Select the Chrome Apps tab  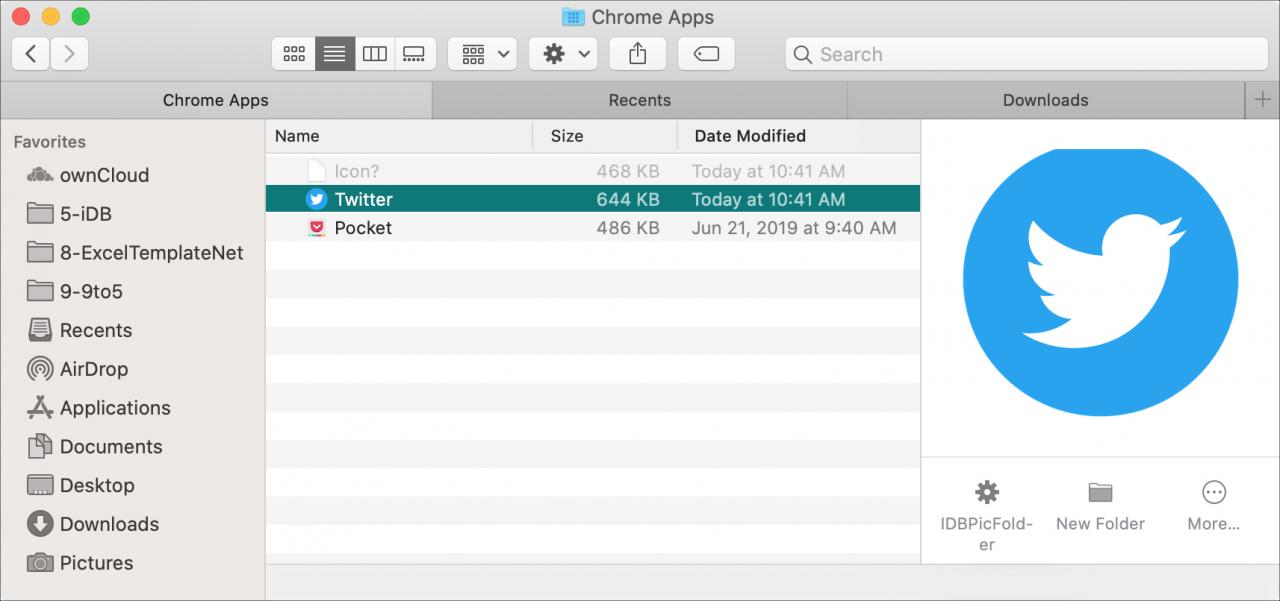click(216, 100)
